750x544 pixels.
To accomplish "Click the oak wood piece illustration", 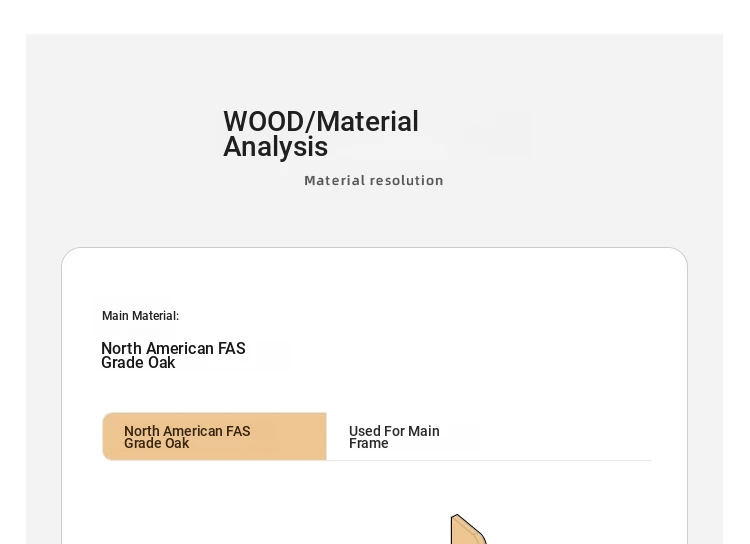I will [x=468, y=530].
